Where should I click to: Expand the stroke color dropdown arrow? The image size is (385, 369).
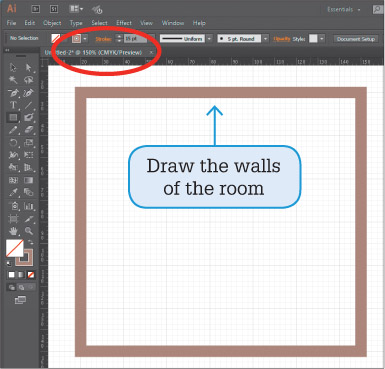click(85, 39)
